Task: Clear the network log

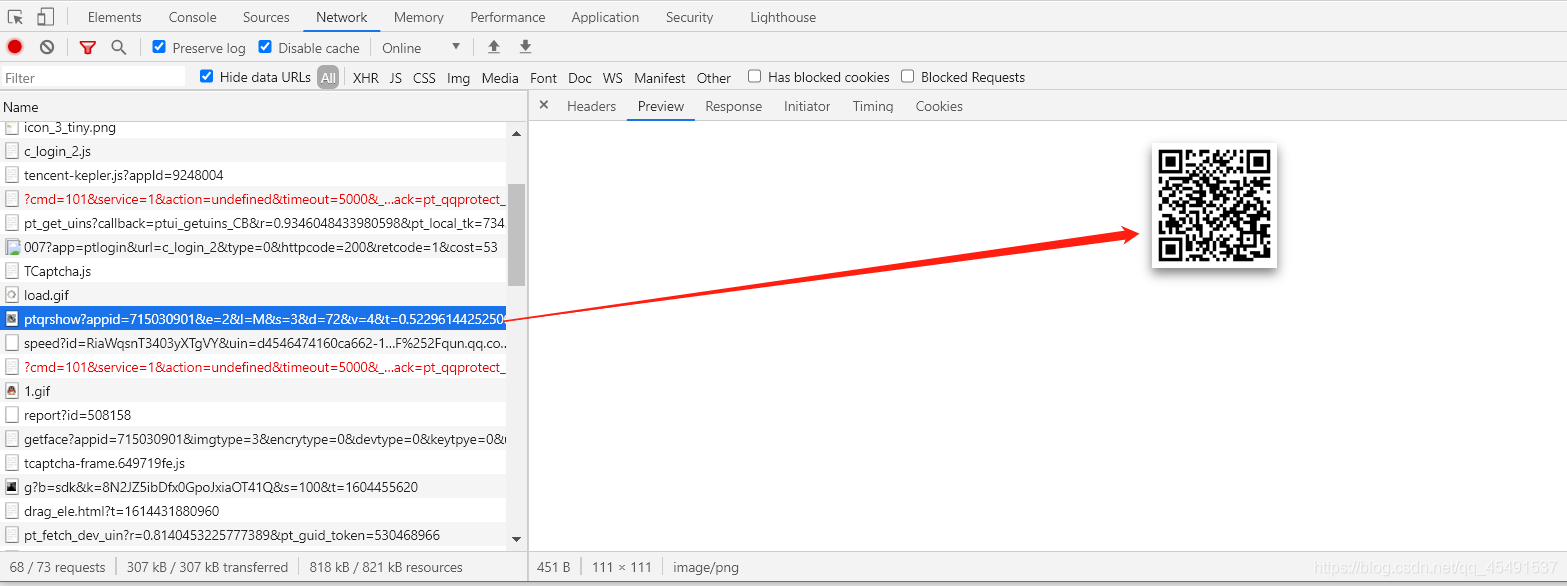Action: pos(47,47)
